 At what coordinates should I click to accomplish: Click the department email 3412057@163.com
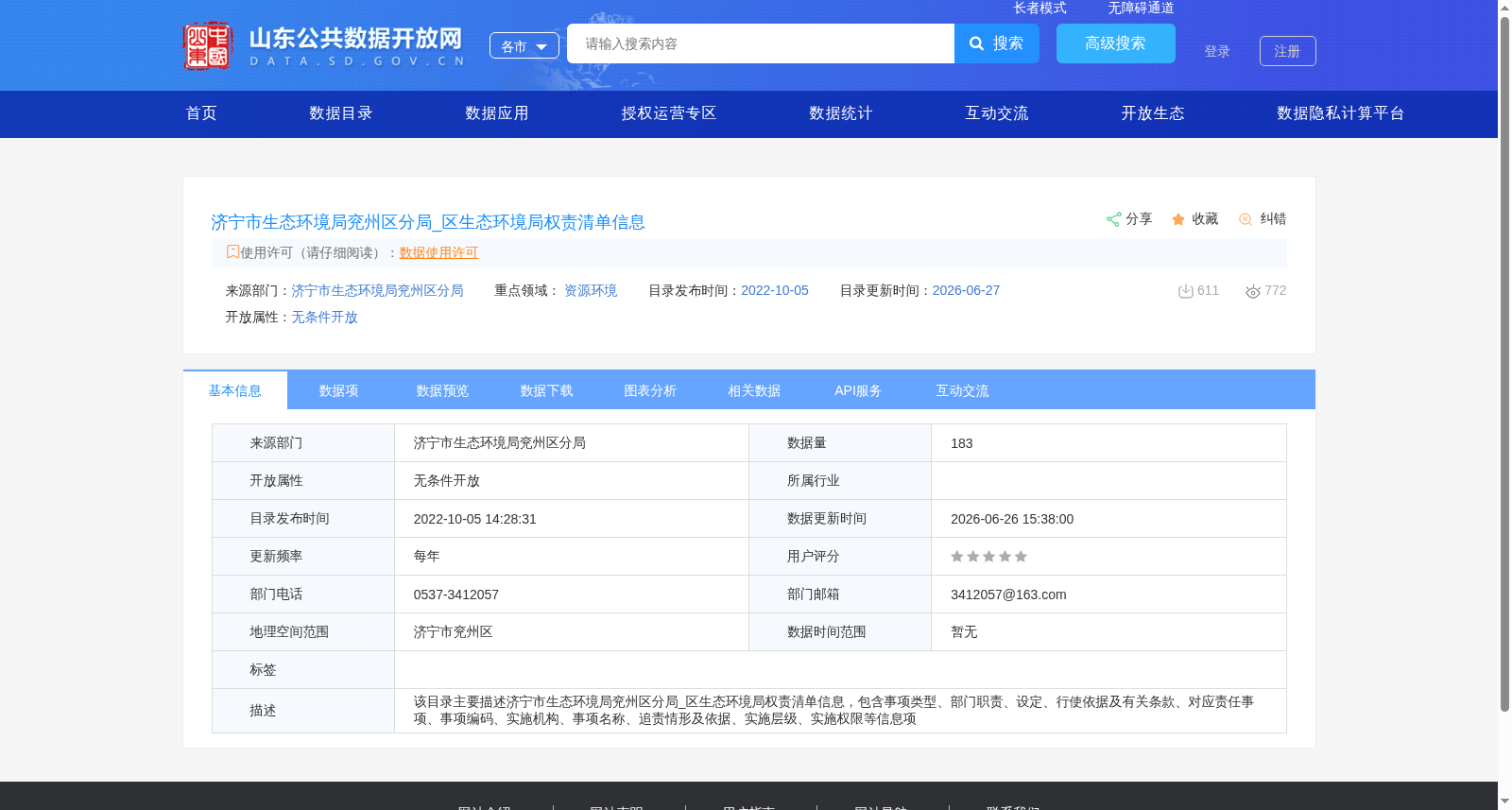(x=1008, y=595)
